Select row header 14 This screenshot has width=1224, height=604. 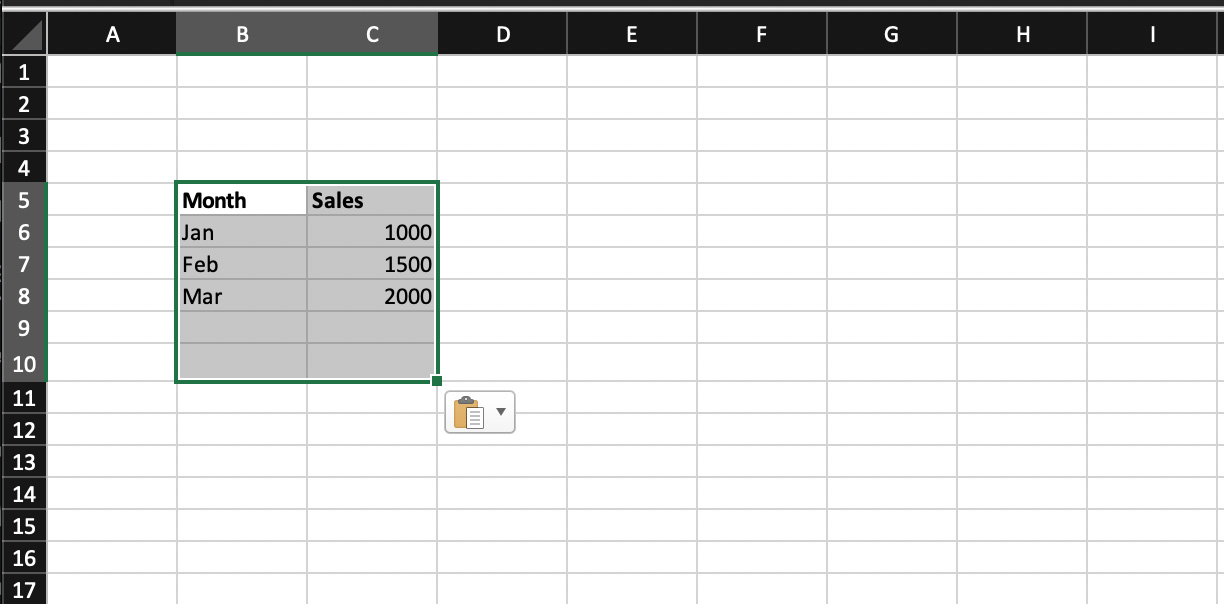pyautogui.click(x=24, y=493)
